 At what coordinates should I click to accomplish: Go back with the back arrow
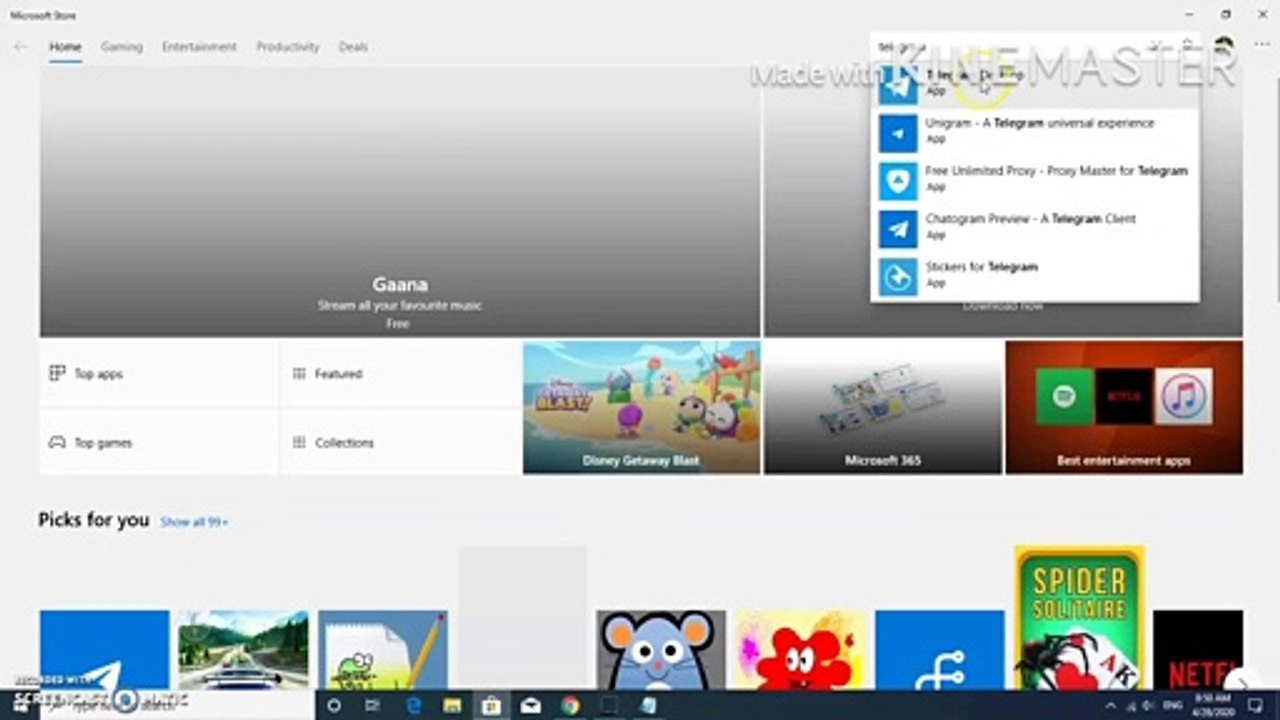coord(20,47)
